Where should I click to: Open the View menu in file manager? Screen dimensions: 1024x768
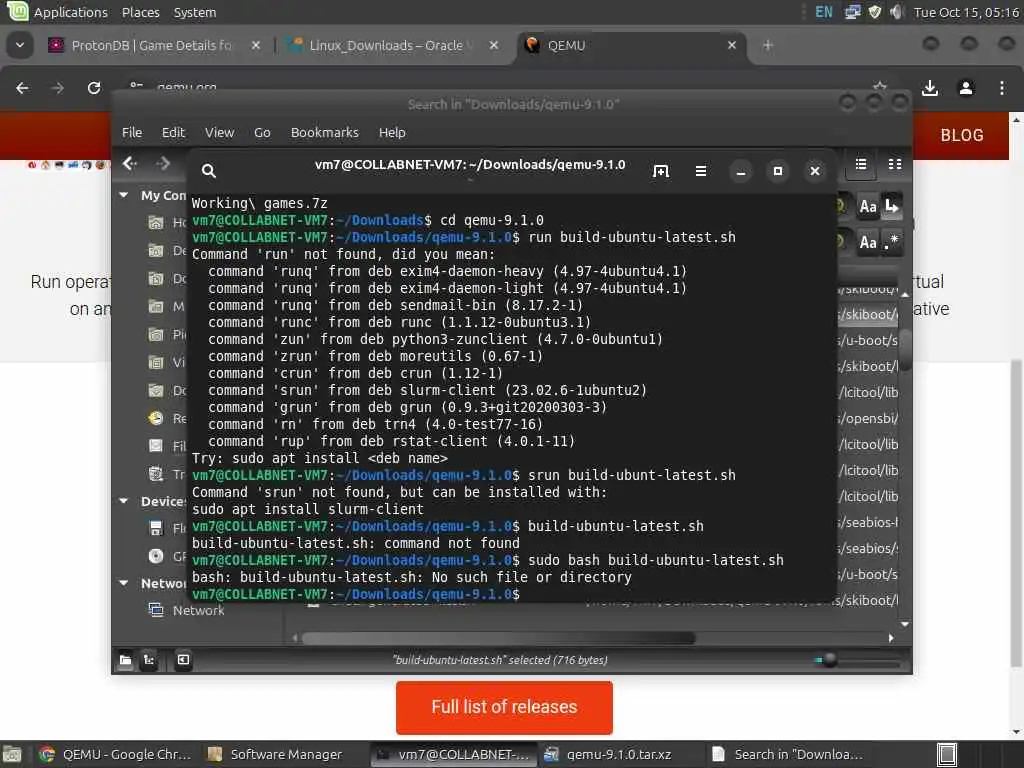(219, 133)
